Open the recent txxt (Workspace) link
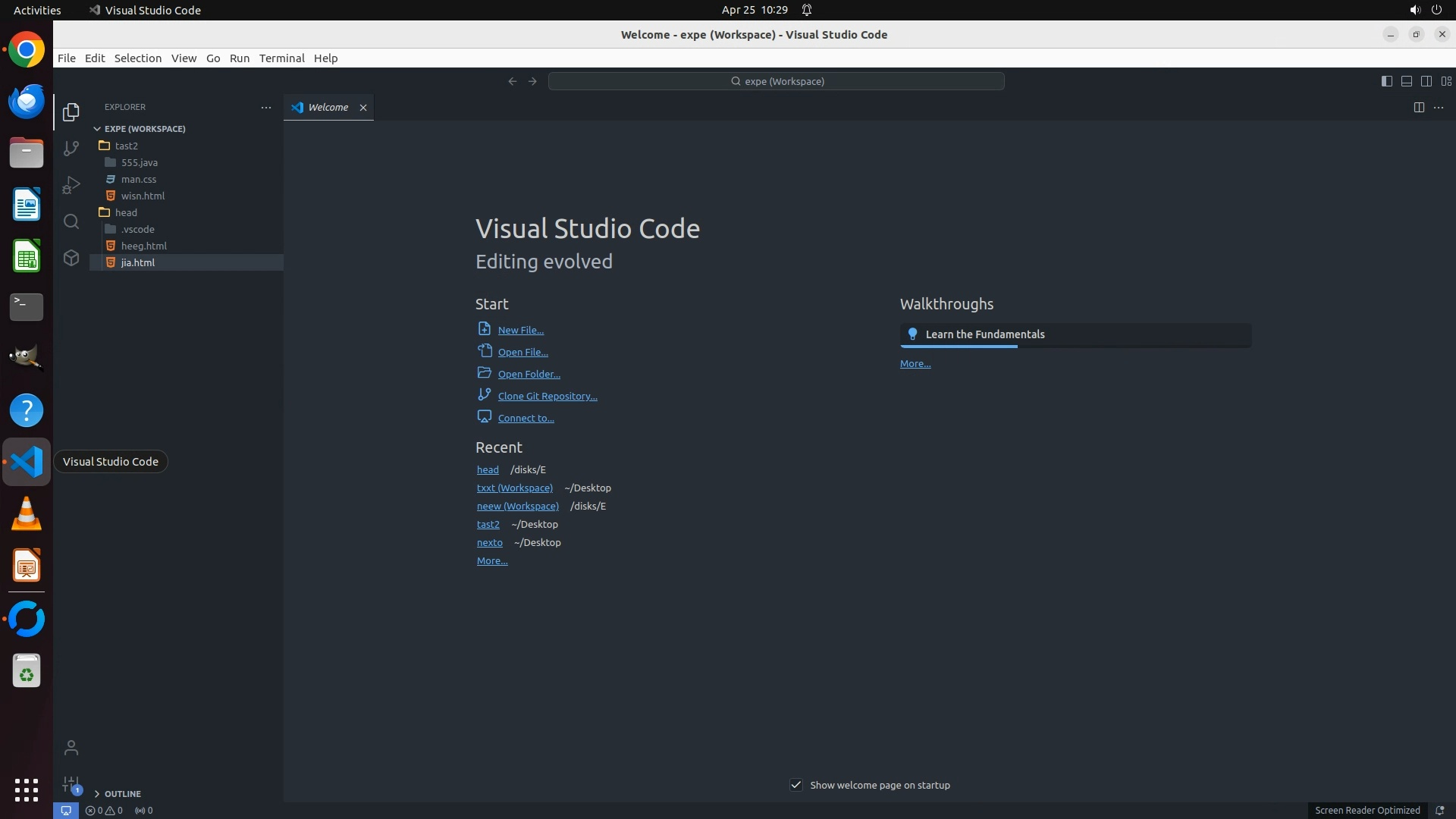This screenshot has width=1456, height=819. click(514, 488)
